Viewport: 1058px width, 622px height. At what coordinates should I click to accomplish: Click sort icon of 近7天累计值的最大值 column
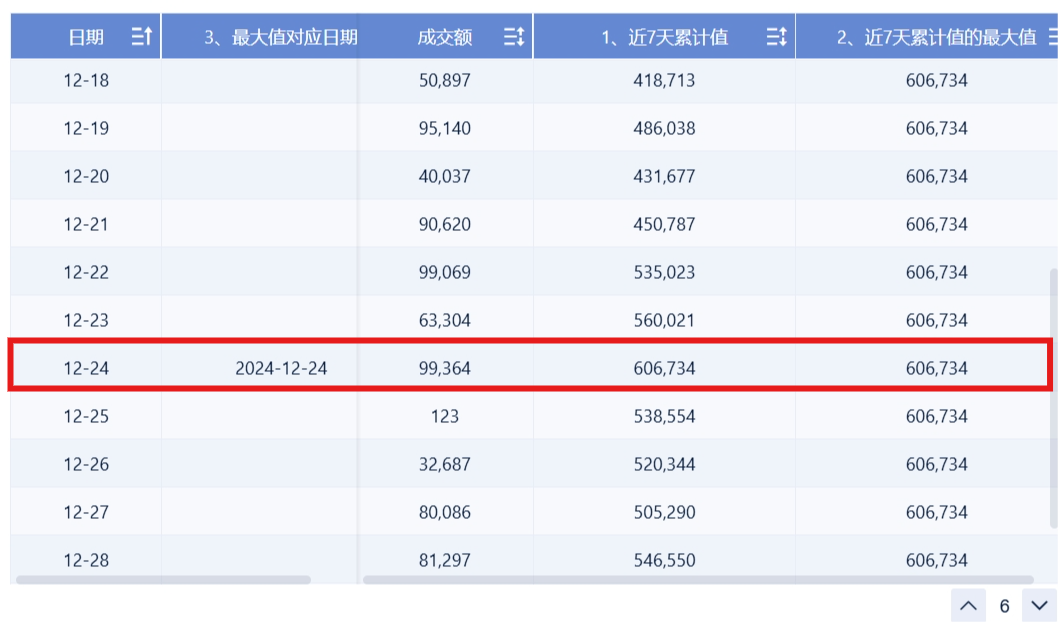(x=1053, y=36)
